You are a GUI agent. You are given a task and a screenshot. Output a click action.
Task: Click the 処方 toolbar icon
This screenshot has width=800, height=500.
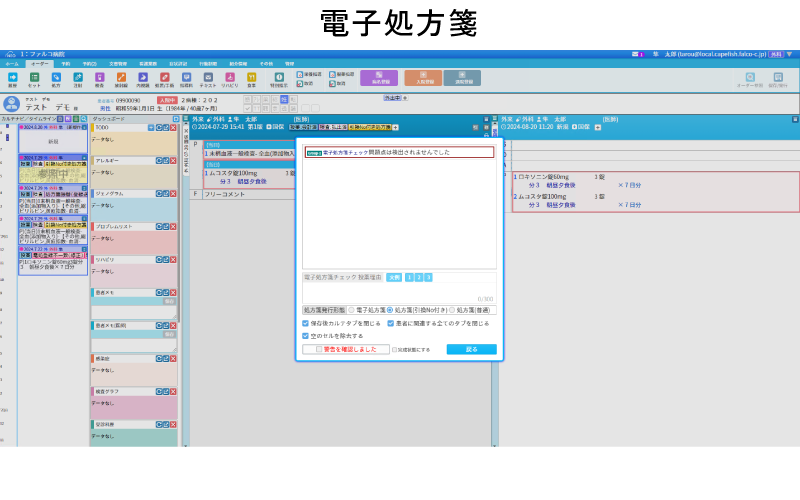(56, 78)
